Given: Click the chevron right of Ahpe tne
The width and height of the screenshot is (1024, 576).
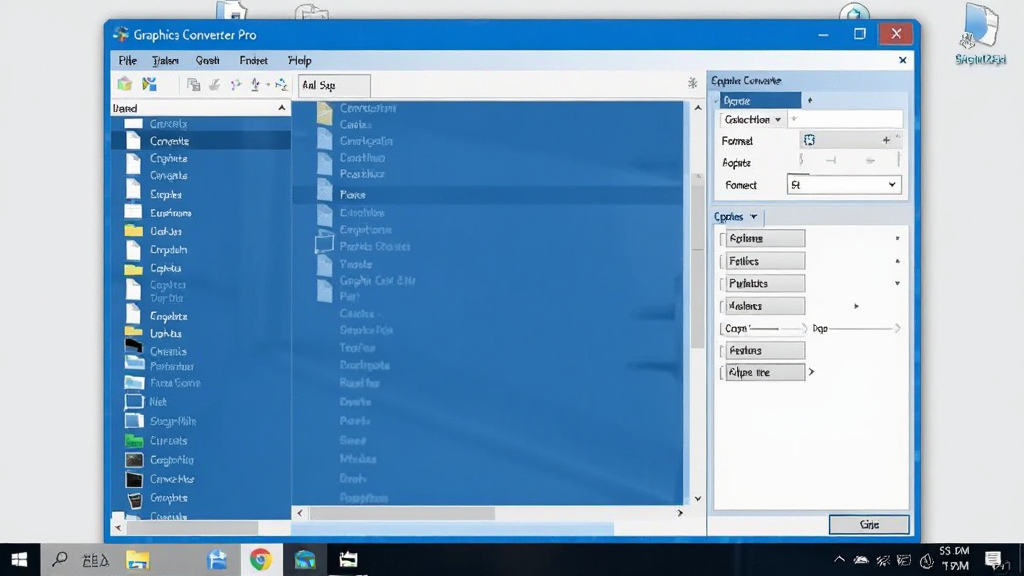Looking at the screenshot, I should (811, 372).
